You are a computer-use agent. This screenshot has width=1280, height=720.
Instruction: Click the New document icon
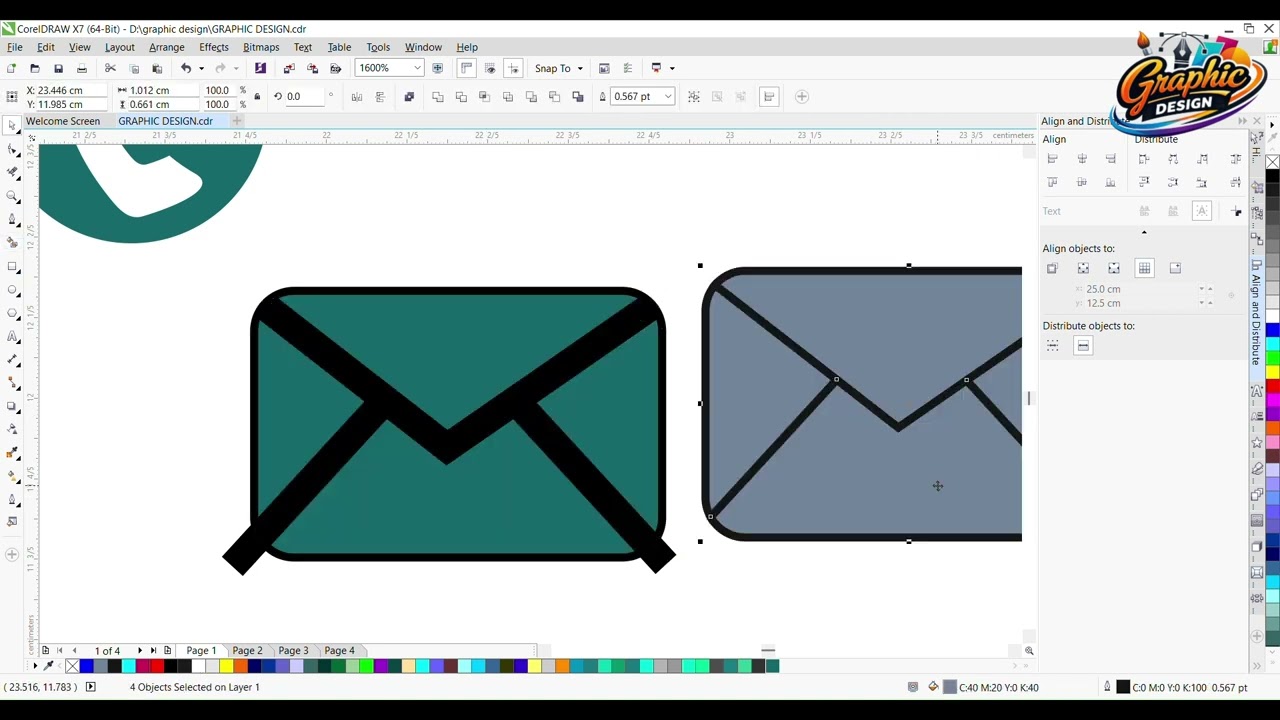tap(11, 68)
